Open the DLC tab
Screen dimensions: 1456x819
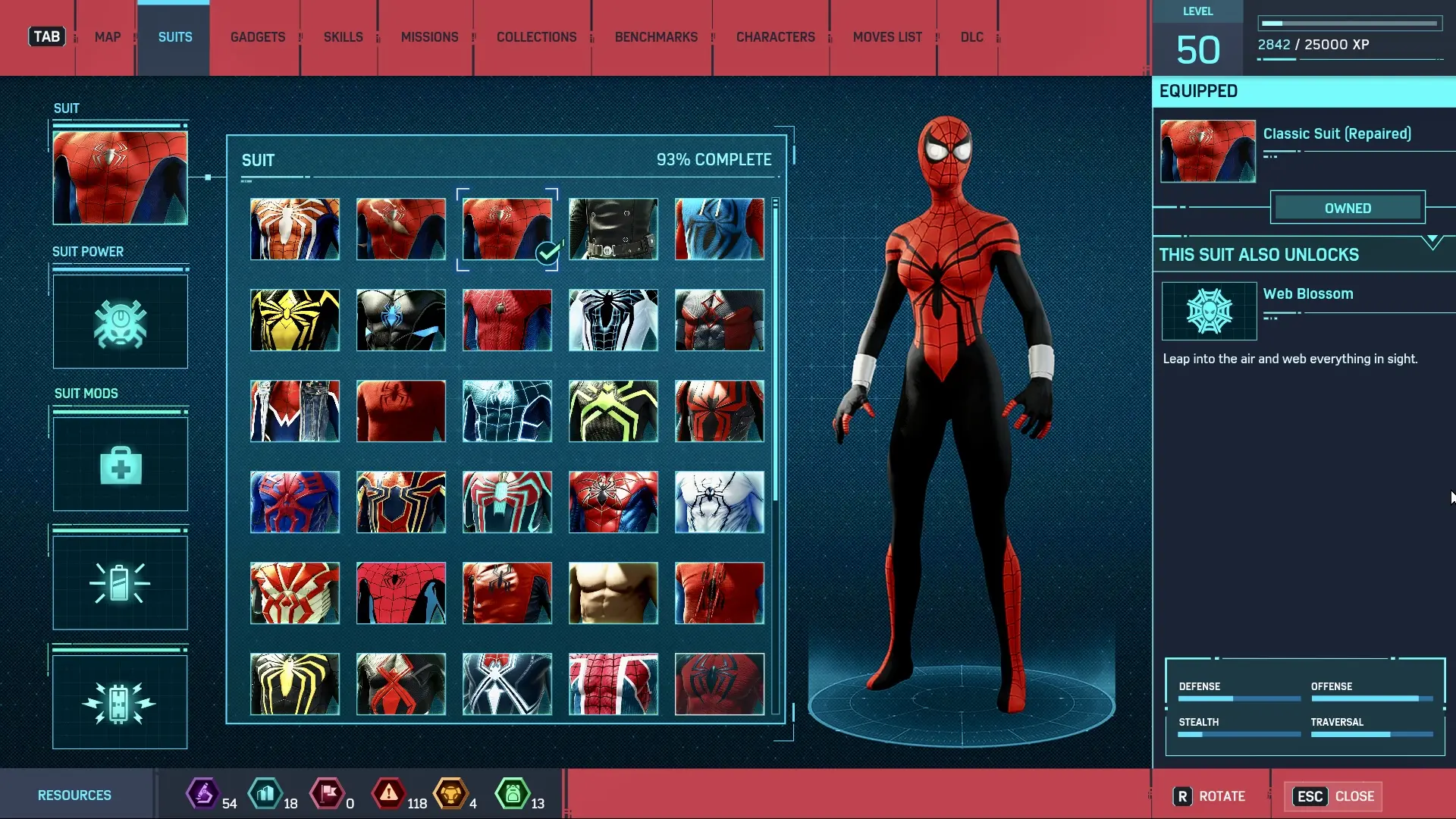point(971,37)
